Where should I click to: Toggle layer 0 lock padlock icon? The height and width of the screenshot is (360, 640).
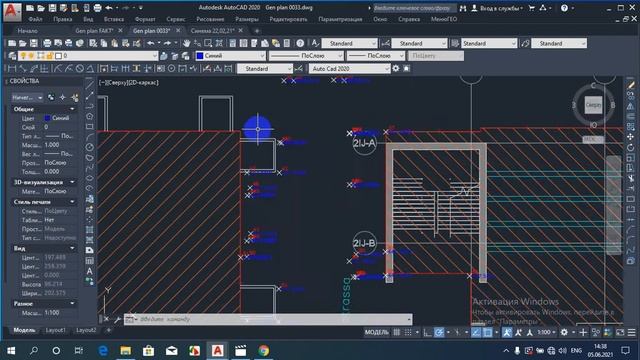(49, 56)
